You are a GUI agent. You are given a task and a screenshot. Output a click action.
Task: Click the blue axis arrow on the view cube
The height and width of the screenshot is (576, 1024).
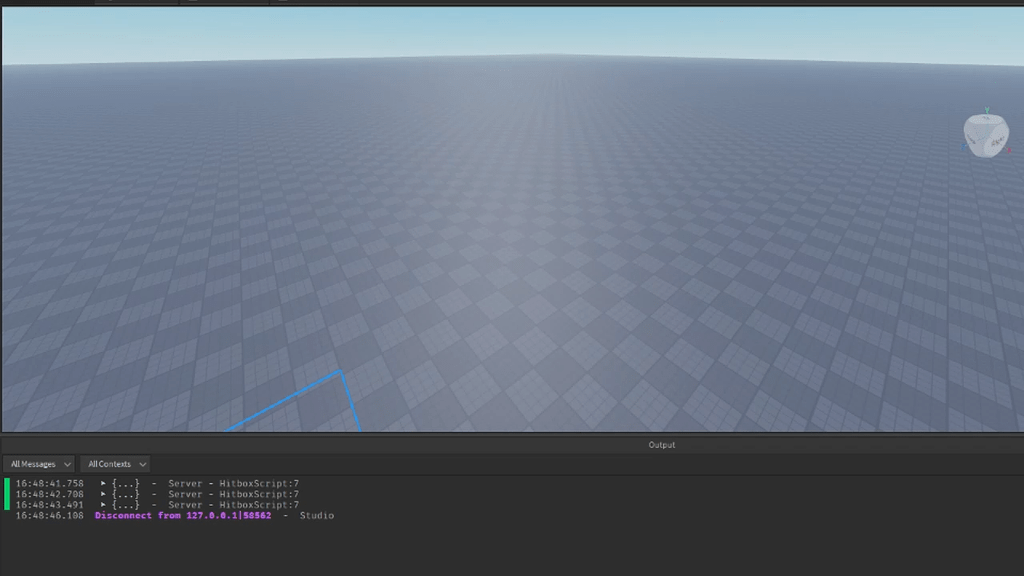964,147
